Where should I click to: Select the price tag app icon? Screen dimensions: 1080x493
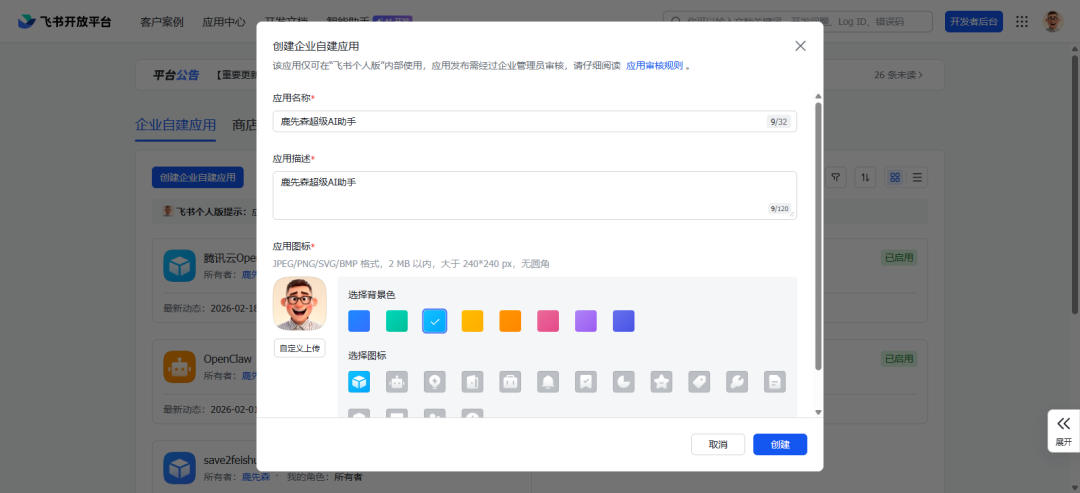699,381
